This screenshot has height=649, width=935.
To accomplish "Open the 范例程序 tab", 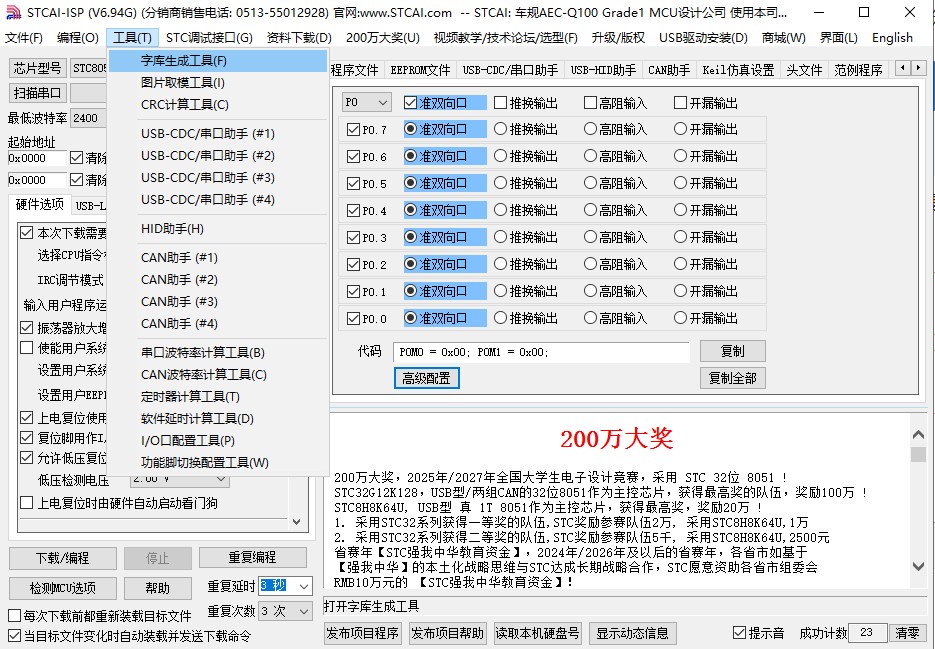I will pyautogui.click(x=858, y=70).
